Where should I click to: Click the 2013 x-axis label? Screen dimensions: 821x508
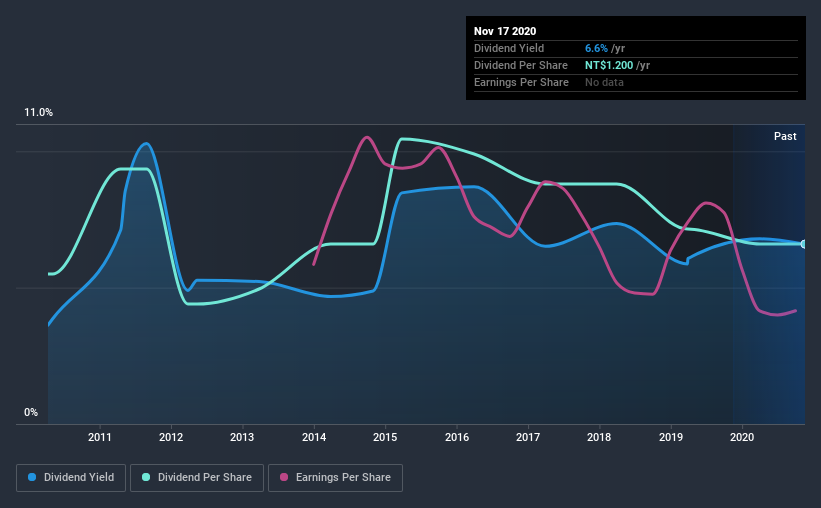click(x=242, y=437)
